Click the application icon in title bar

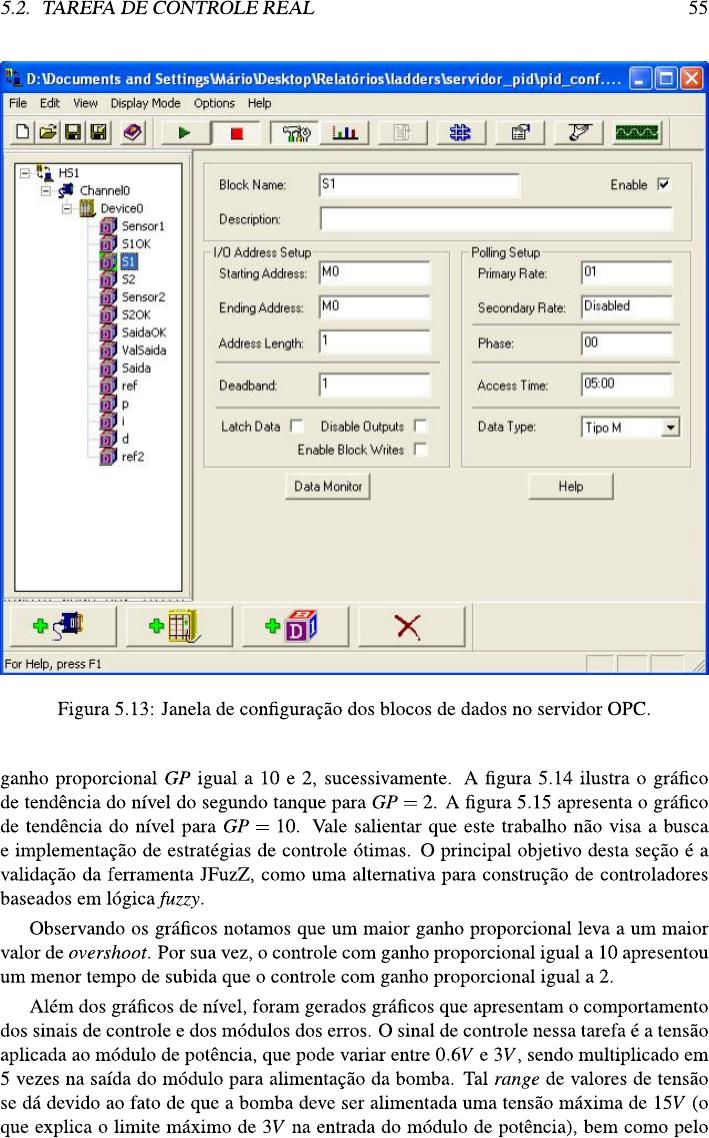[12, 78]
